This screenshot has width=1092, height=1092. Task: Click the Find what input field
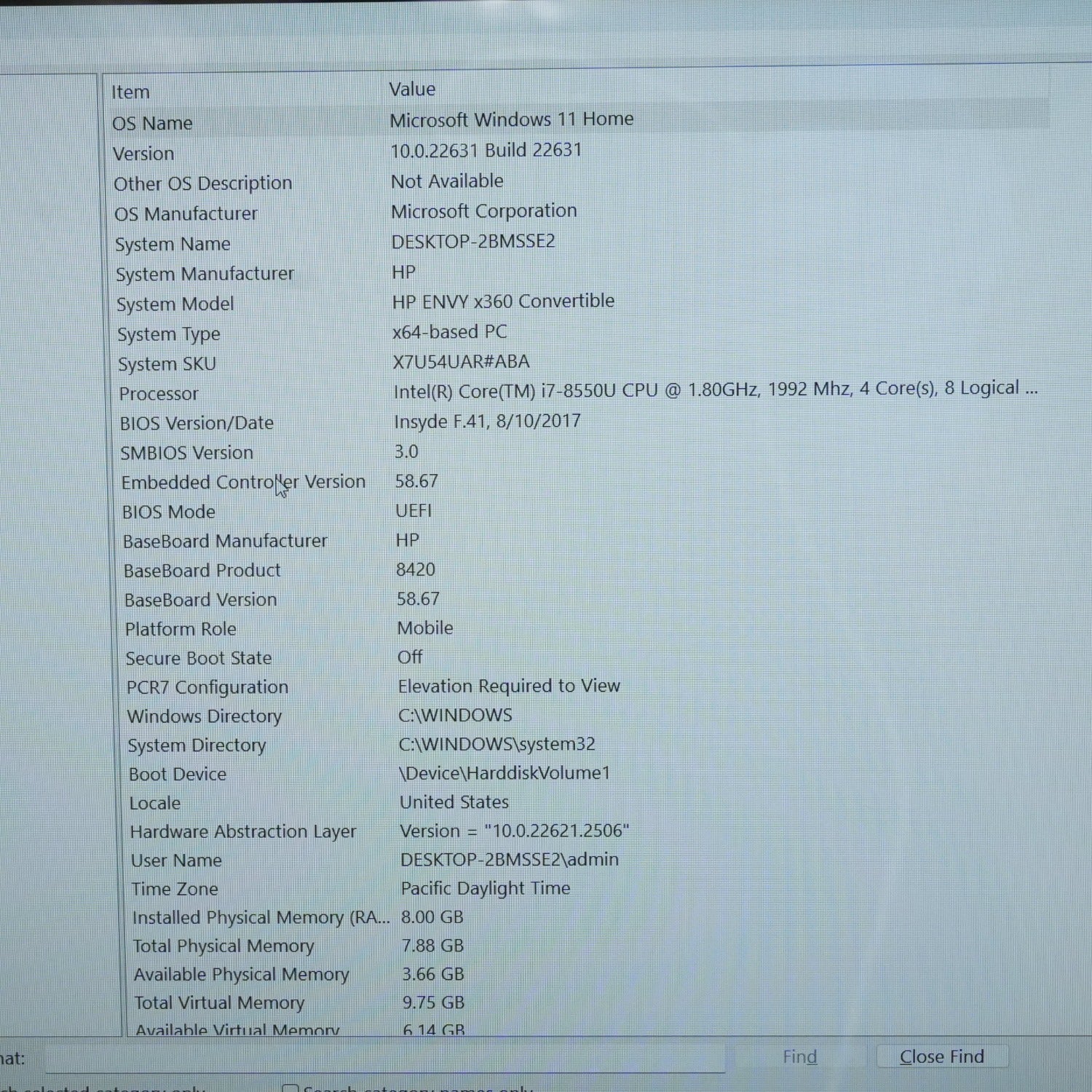[385, 1058]
